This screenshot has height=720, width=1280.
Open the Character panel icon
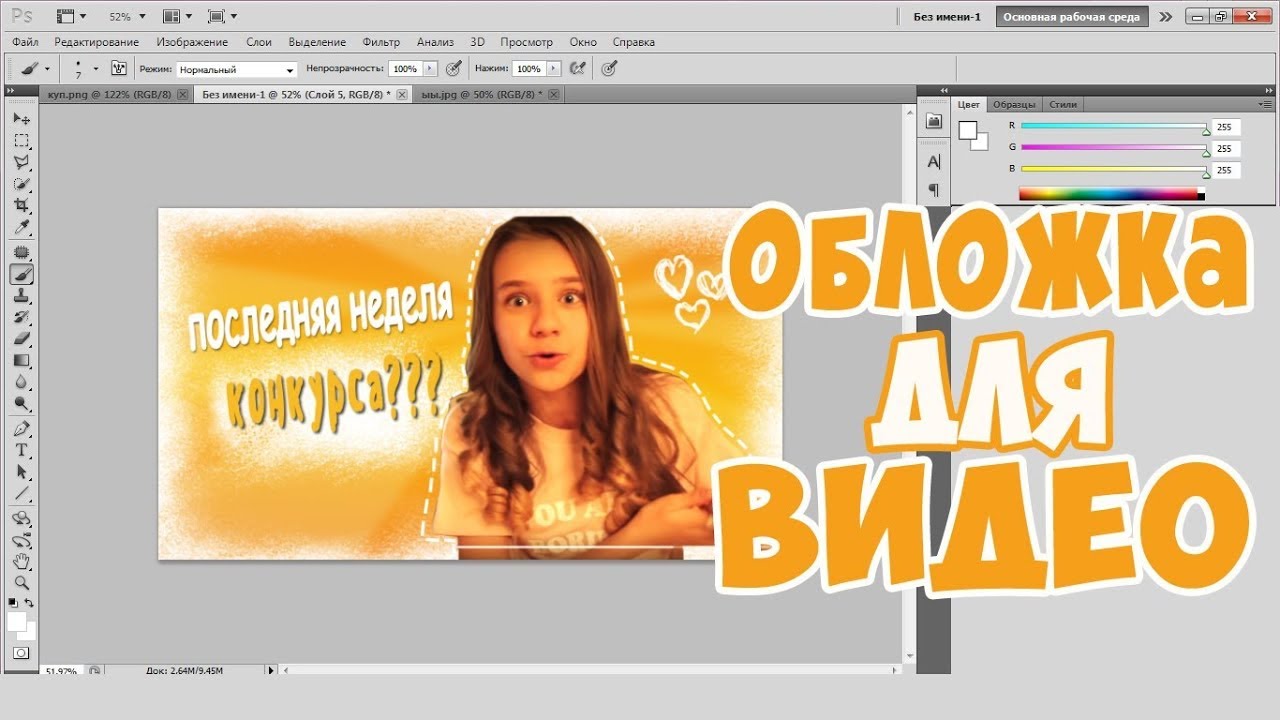(x=934, y=162)
